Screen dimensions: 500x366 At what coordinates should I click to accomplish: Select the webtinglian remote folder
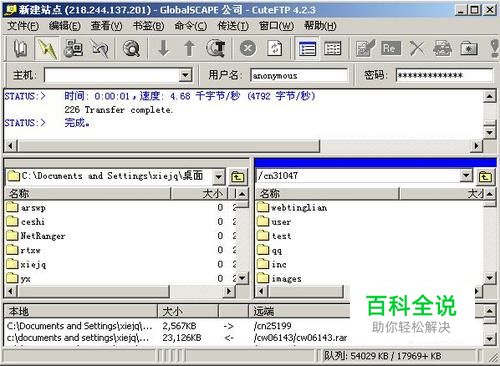(292, 208)
